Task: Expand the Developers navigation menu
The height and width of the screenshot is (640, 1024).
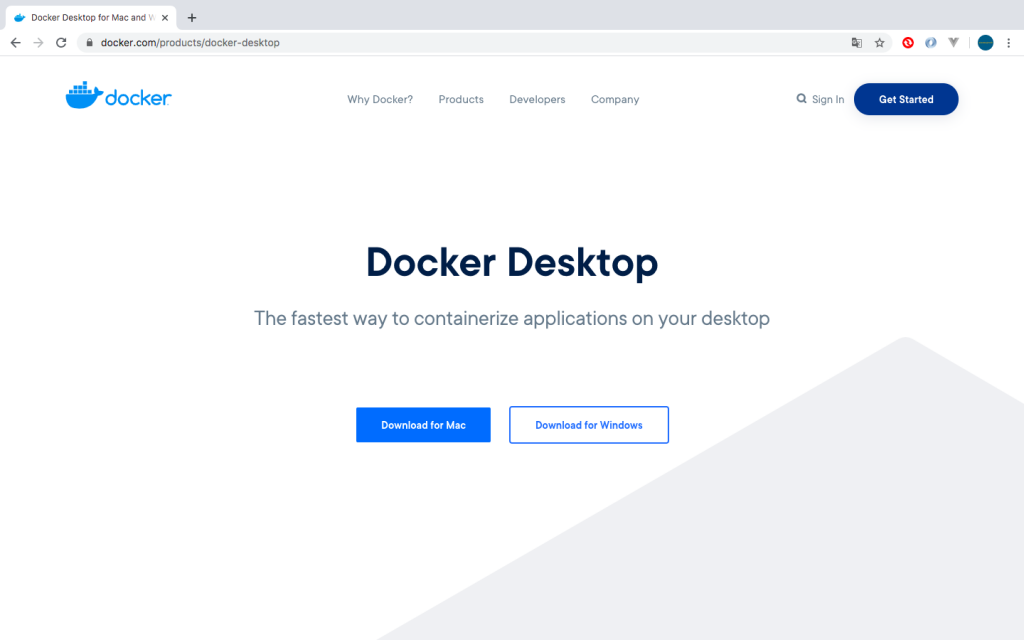Action: coord(537,100)
